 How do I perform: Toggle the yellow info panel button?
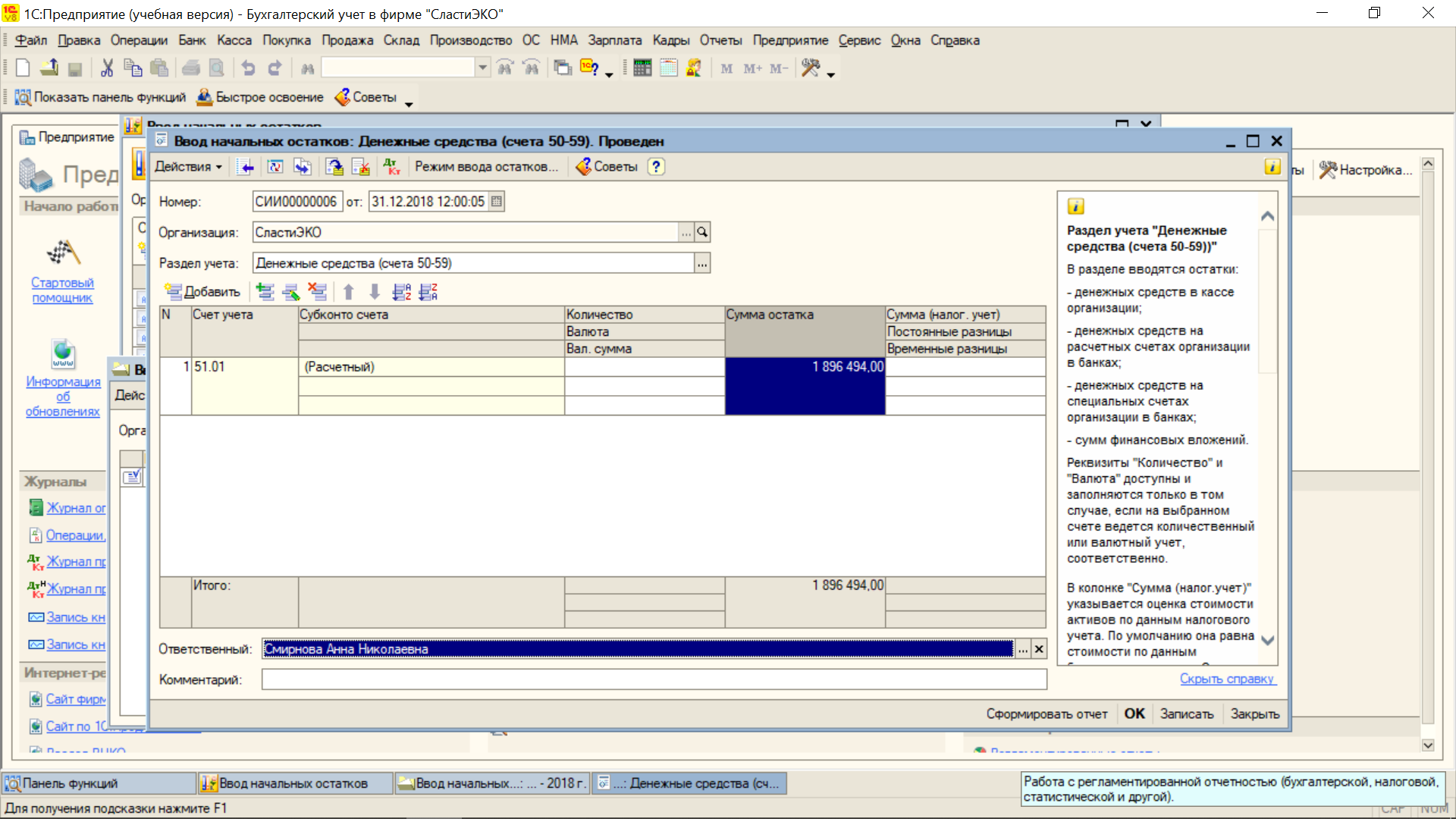pyautogui.click(x=1272, y=167)
